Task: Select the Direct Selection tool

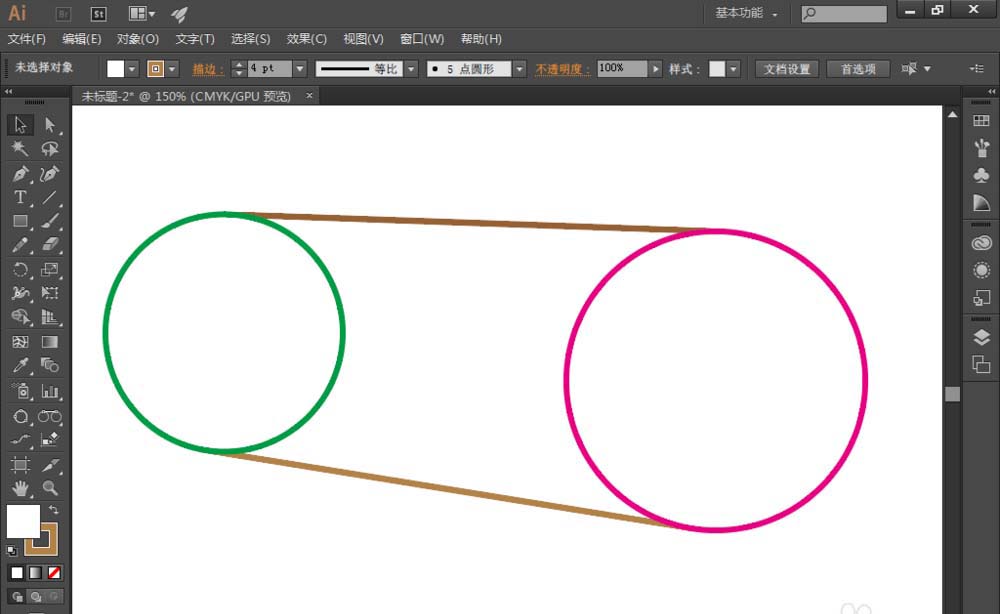Action: click(50, 124)
